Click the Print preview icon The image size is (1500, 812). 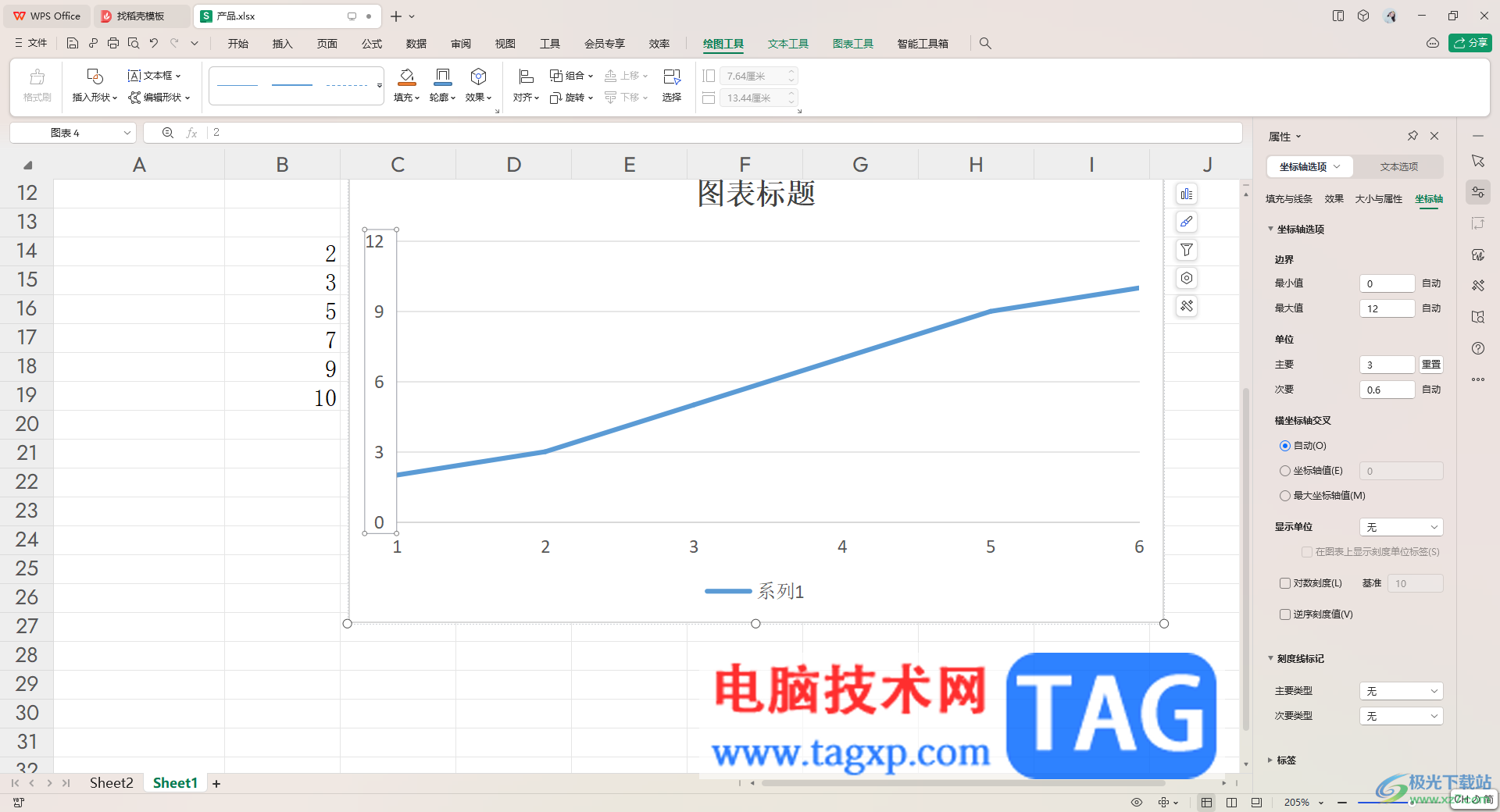pyautogui.click(x=134, y=44)
